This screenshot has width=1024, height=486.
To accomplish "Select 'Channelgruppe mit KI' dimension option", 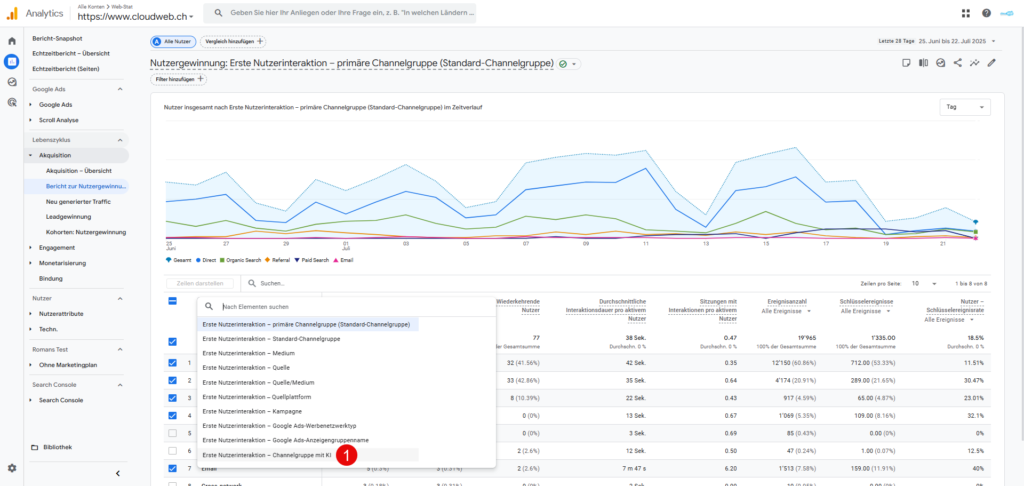I will [x=266, y=455].
